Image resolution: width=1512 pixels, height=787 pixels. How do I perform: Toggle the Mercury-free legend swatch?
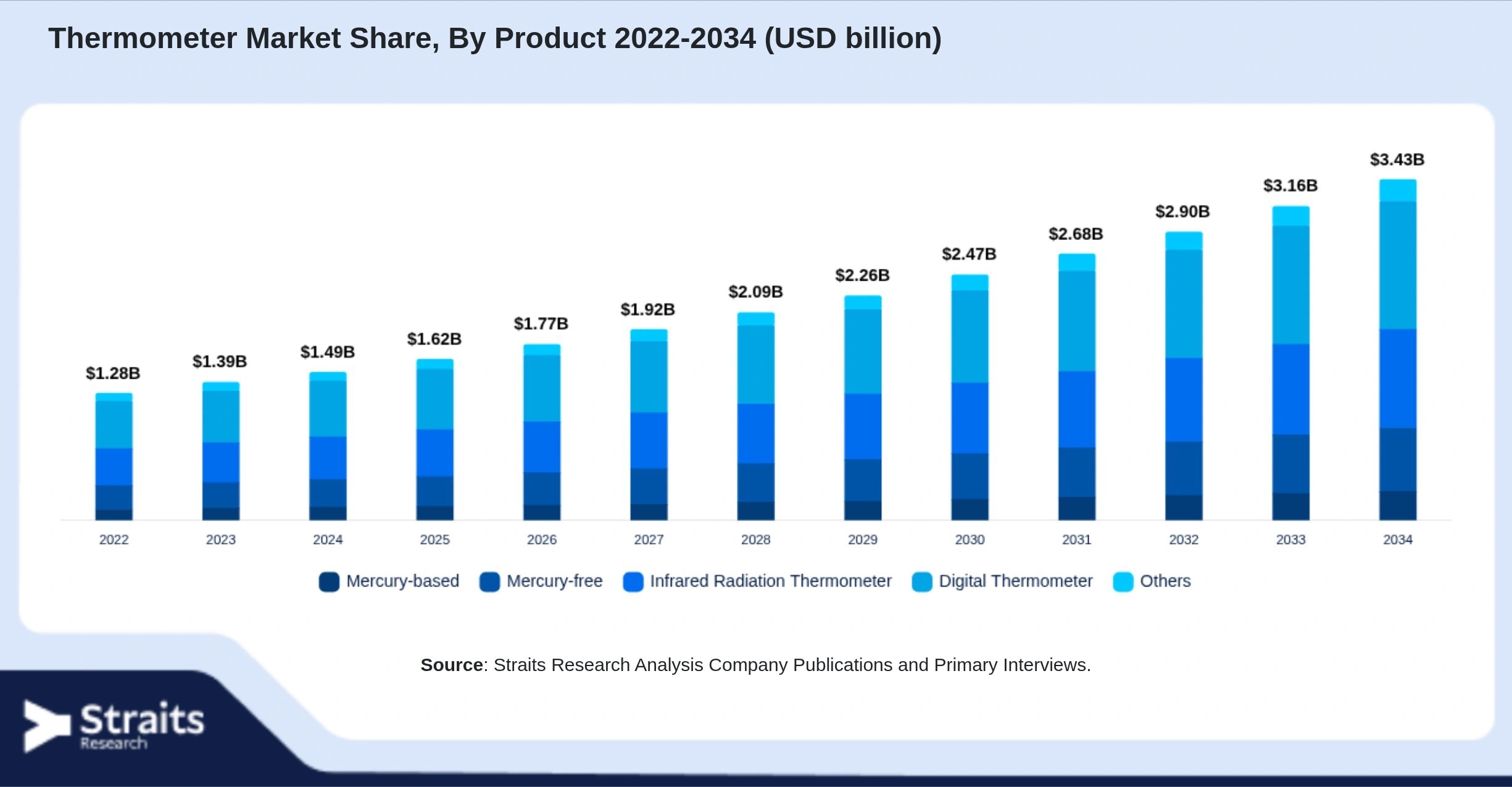point(489,582)
